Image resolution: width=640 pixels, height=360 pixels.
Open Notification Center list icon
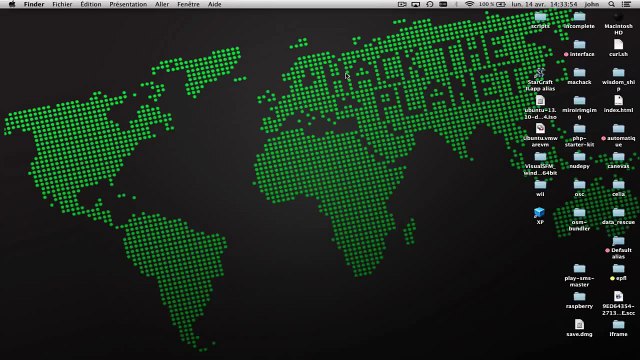point(626,4)
